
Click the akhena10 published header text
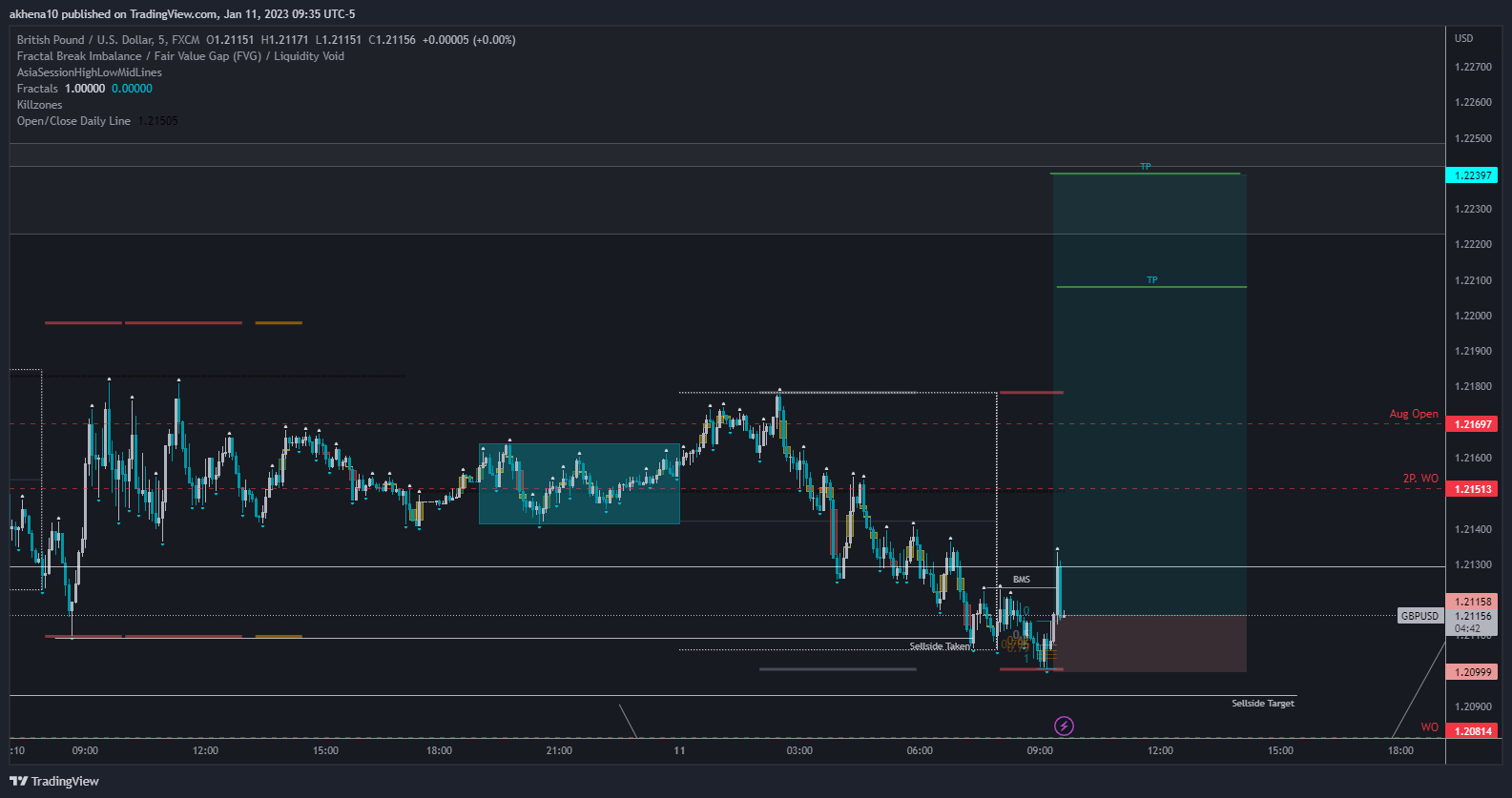pyautogui.click(x=182, y=14)
